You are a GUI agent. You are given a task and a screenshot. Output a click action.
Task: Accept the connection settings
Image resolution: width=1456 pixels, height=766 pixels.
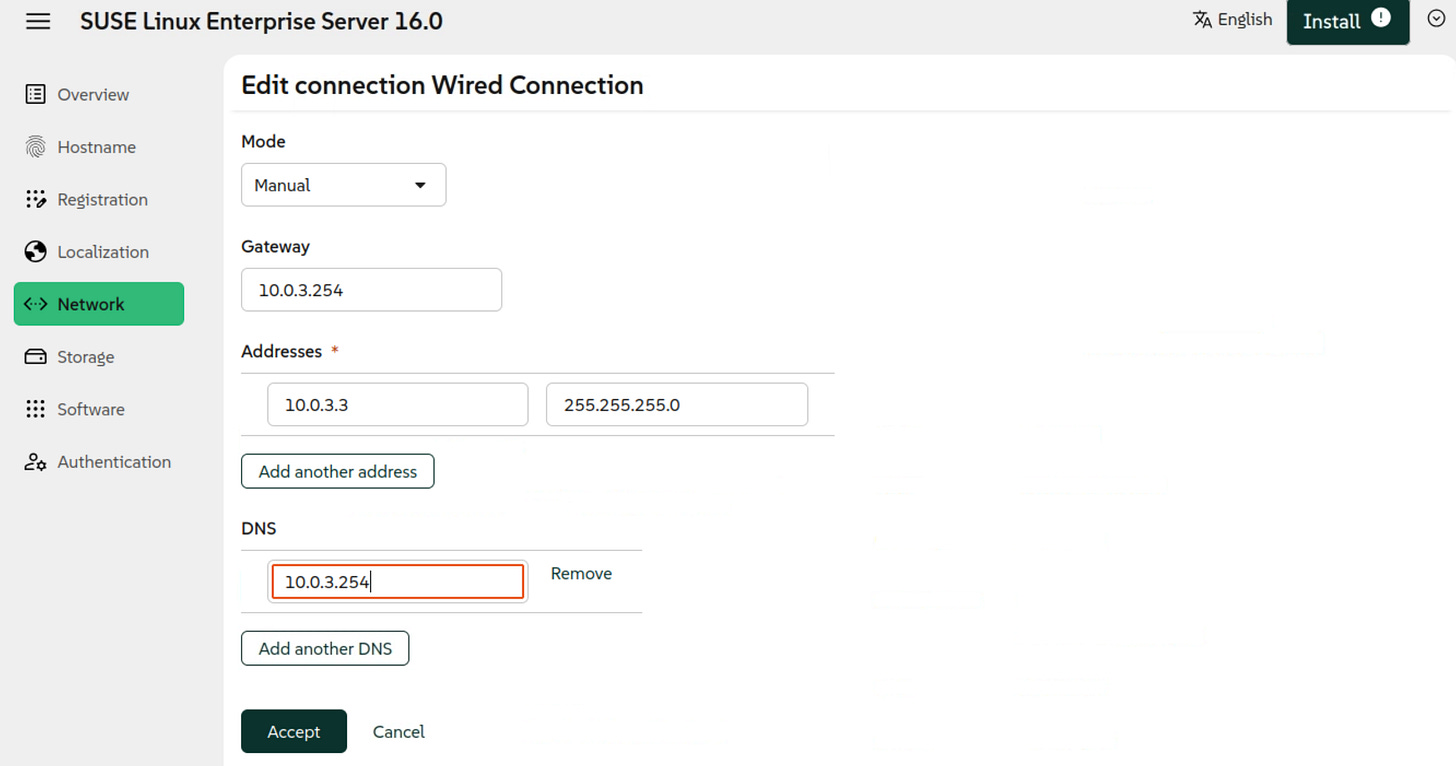[294, 731]
